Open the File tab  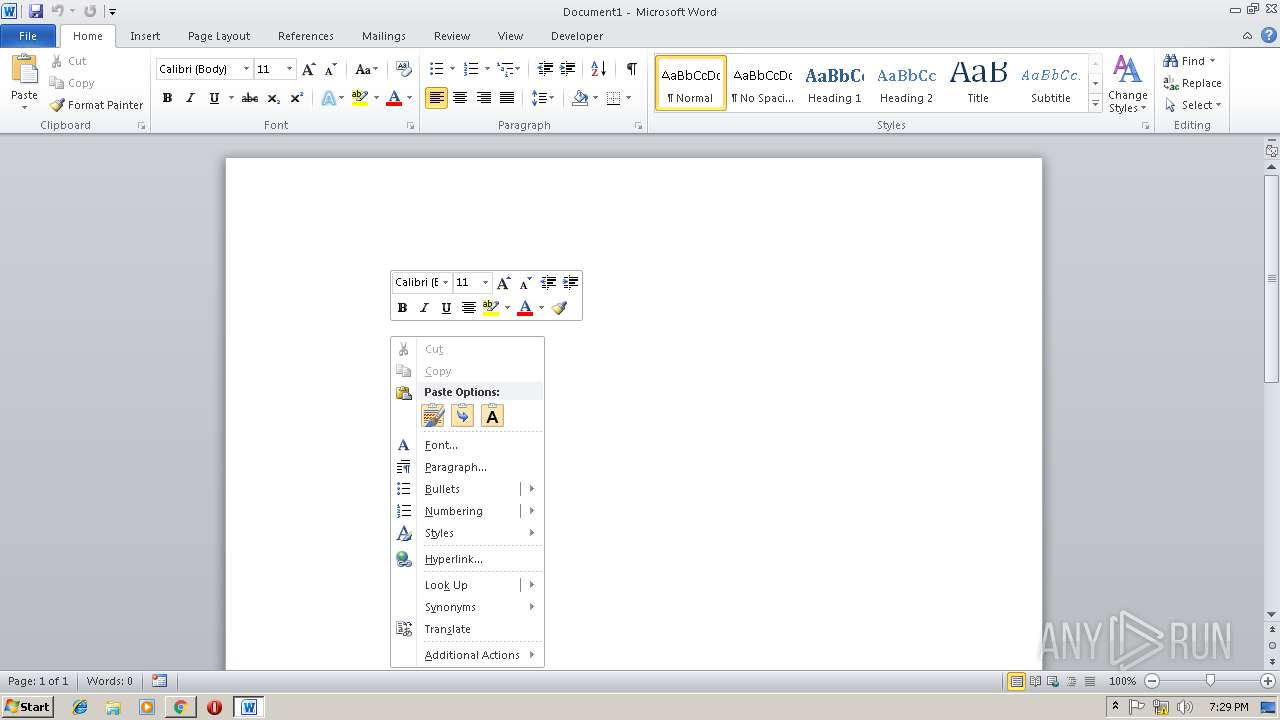click(x=28, y=36)
